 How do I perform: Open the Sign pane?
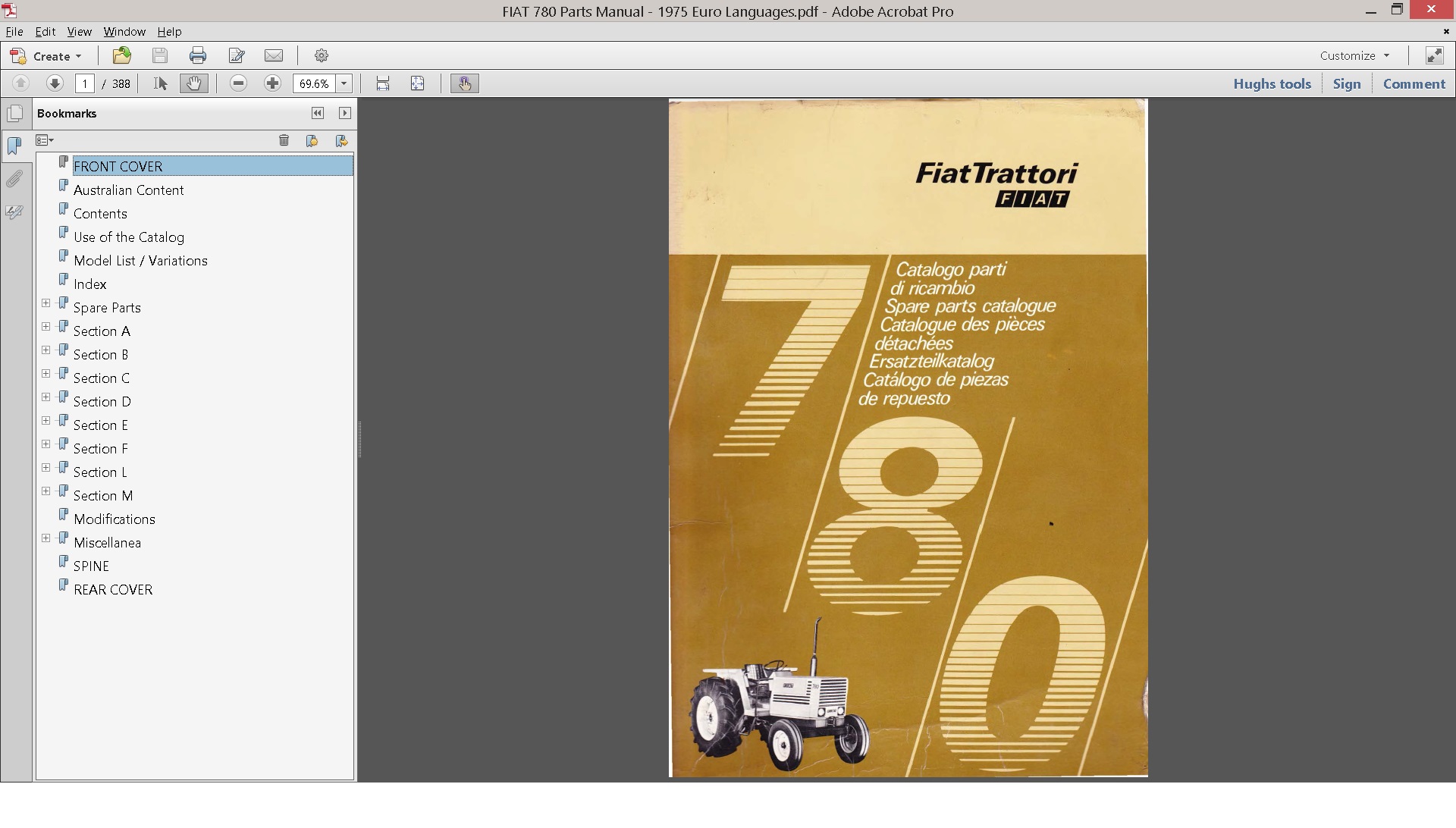(1347, 84)
